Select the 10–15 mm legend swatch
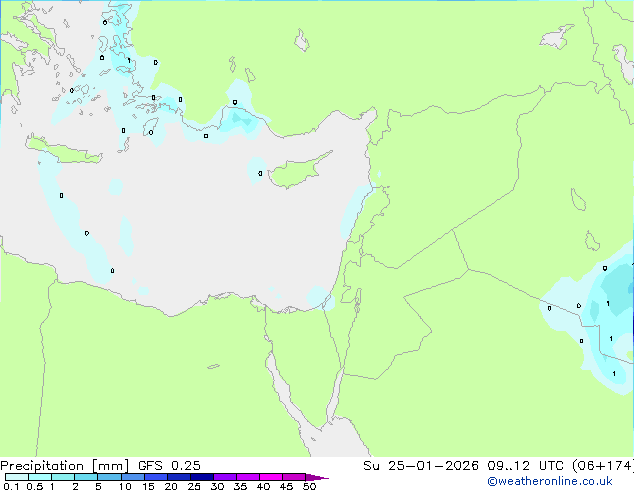 [132, 477]
